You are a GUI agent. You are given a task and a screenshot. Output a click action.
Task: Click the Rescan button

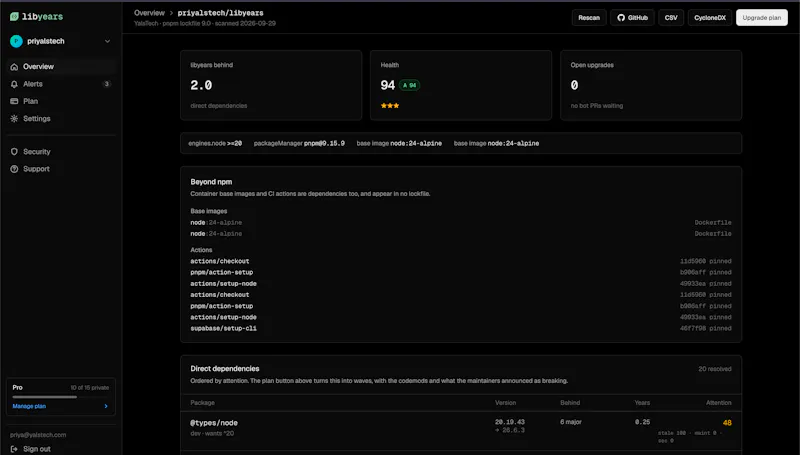click(x=589, y=17)
